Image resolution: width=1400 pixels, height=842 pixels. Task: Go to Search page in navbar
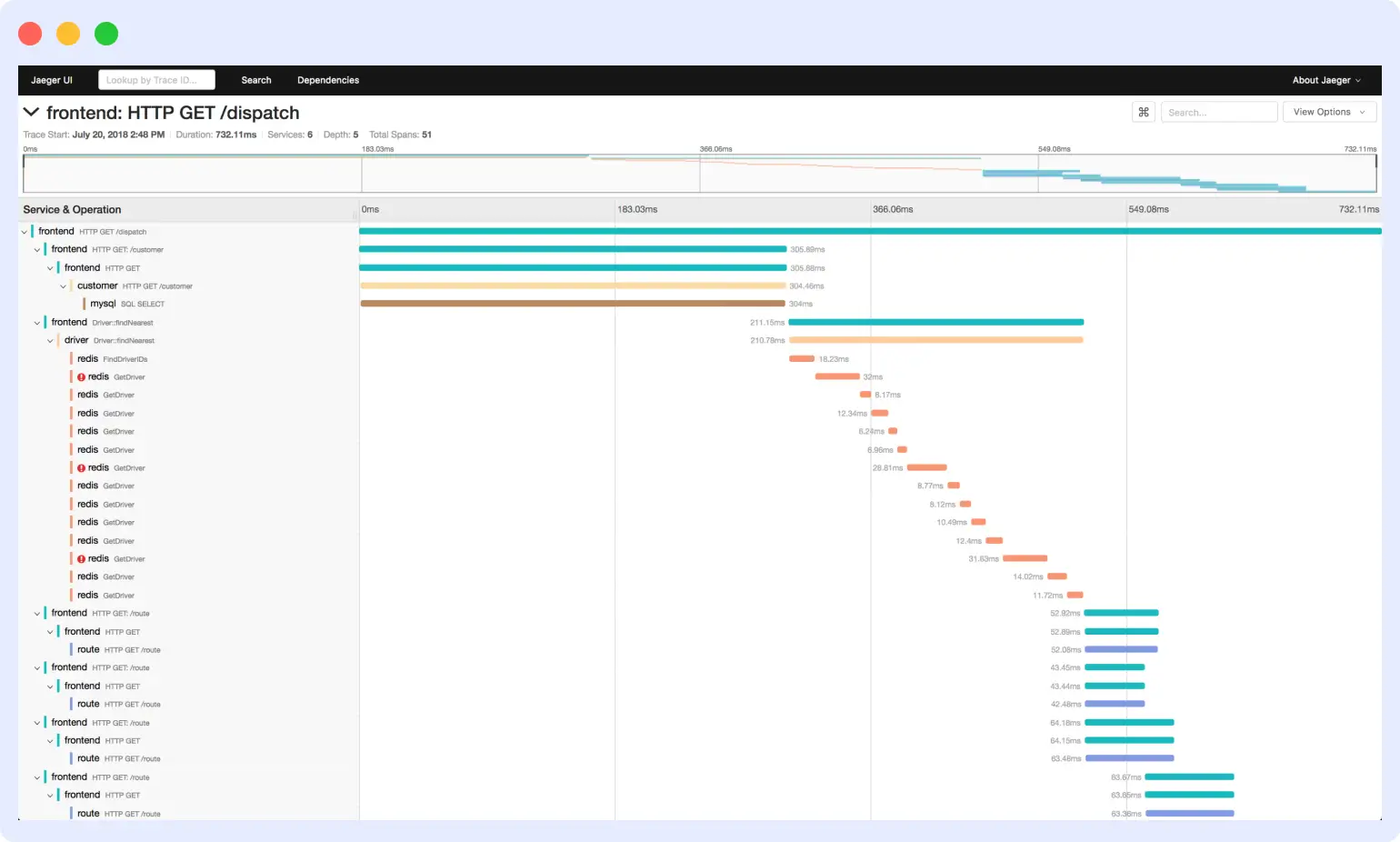pos(256,80)
